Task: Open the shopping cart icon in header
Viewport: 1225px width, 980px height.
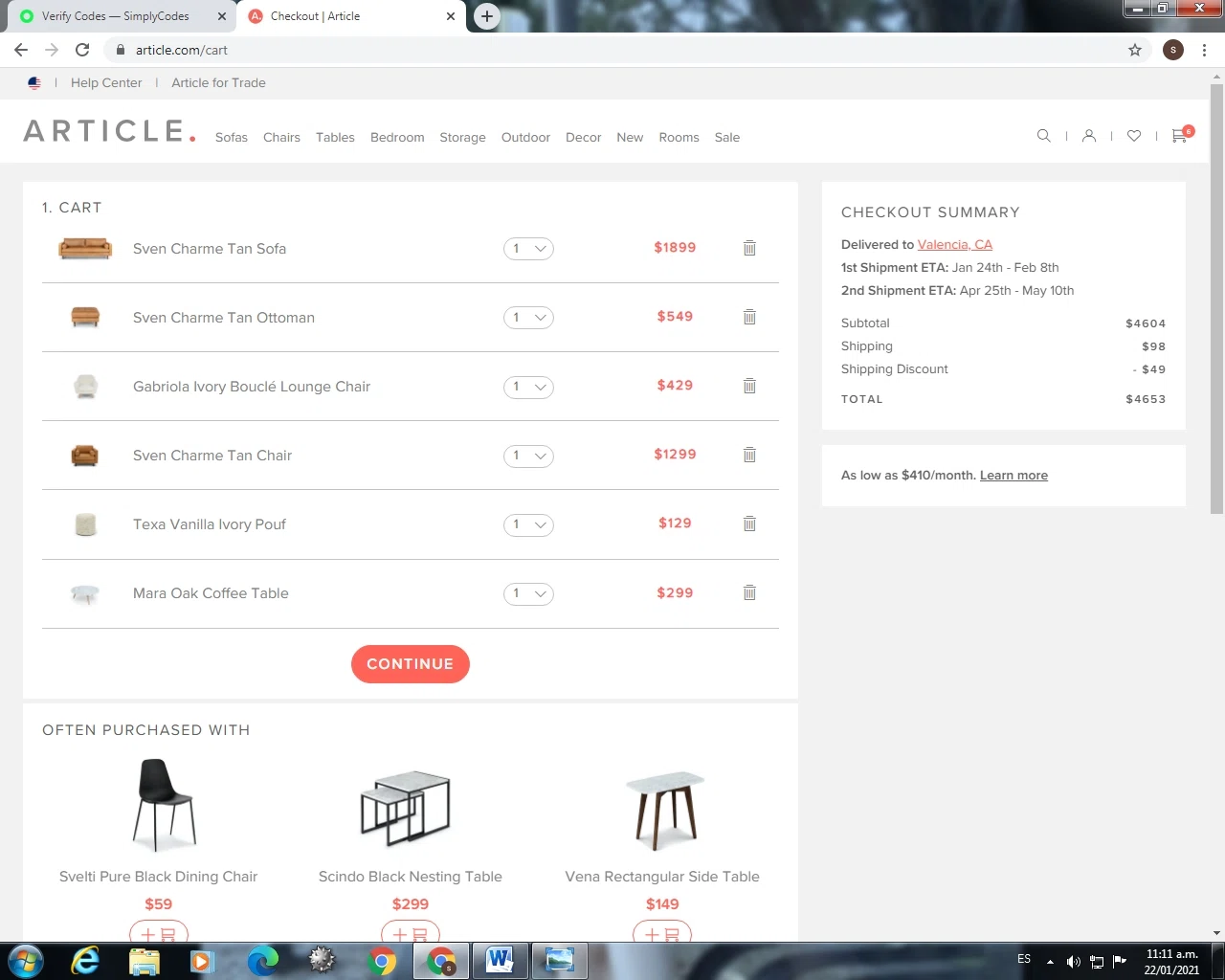Action: coord(1181,135)
